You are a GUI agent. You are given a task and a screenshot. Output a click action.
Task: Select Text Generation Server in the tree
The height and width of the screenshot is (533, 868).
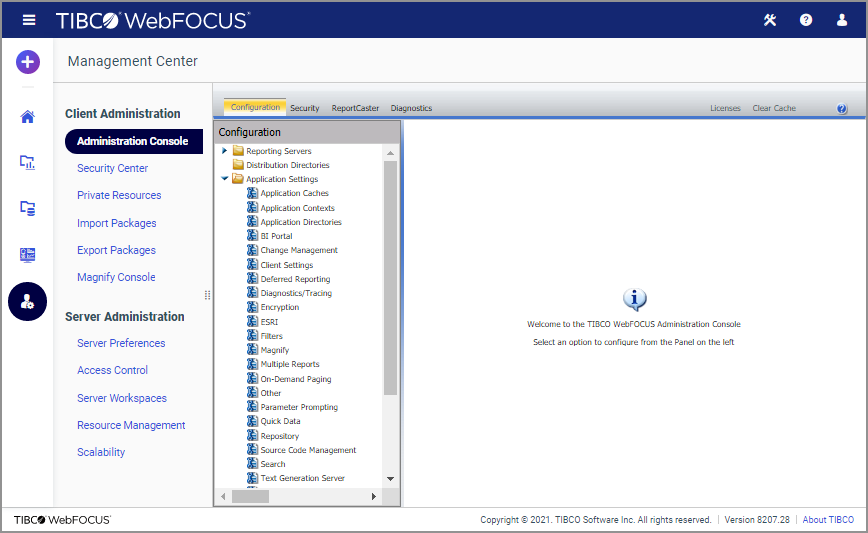pos(302,478)
